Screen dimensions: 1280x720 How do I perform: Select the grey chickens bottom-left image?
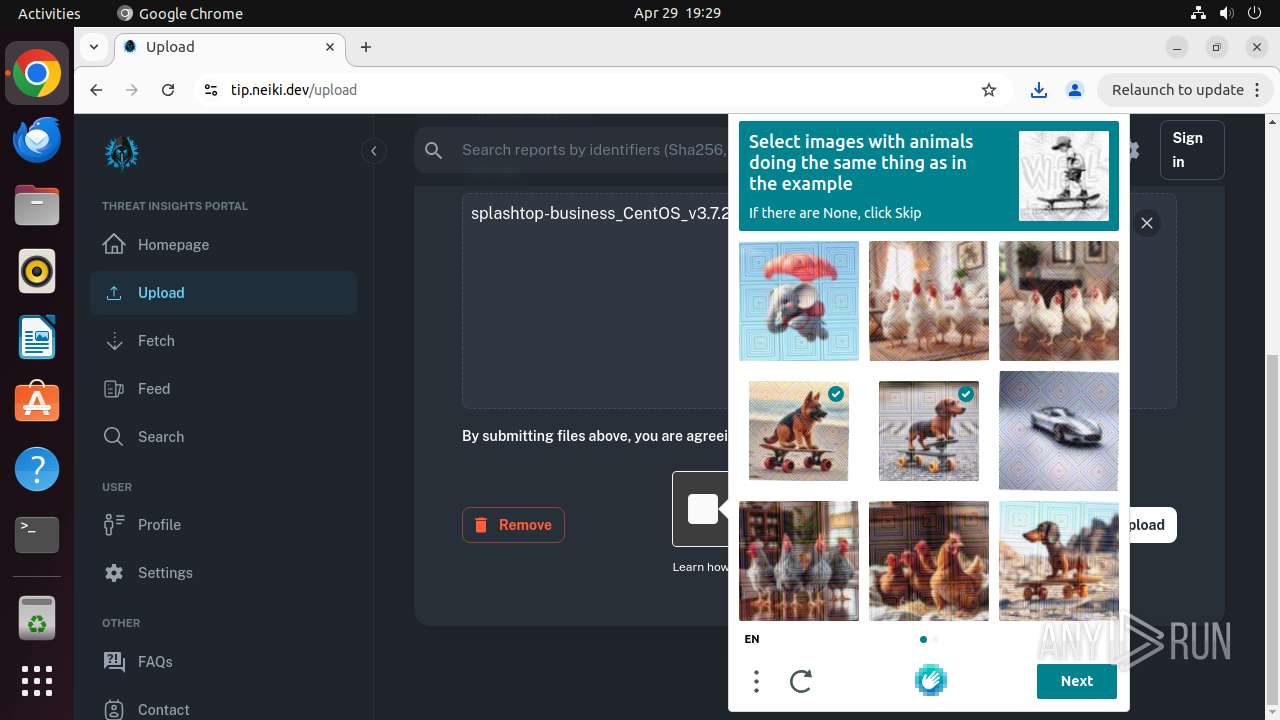tap(799, 561)
